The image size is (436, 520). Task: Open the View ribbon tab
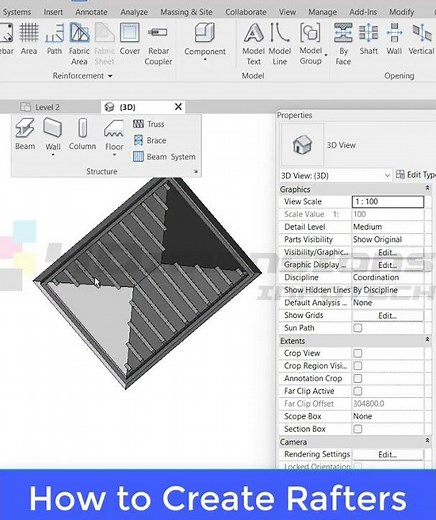tap(287, 12)
